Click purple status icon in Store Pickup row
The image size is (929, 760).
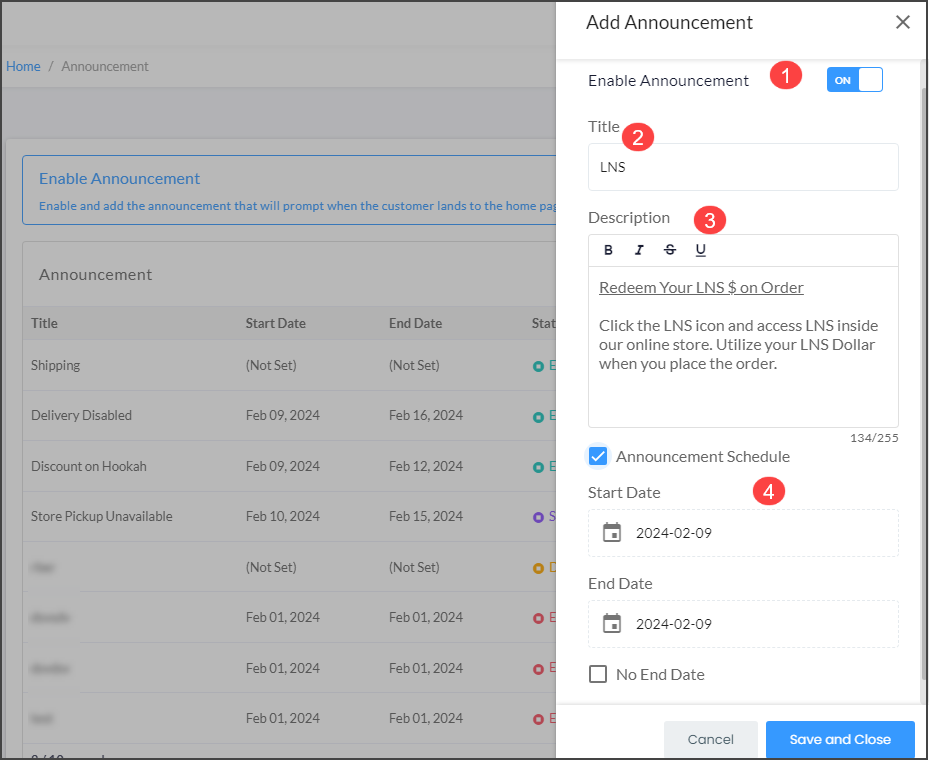pos(538,517)
